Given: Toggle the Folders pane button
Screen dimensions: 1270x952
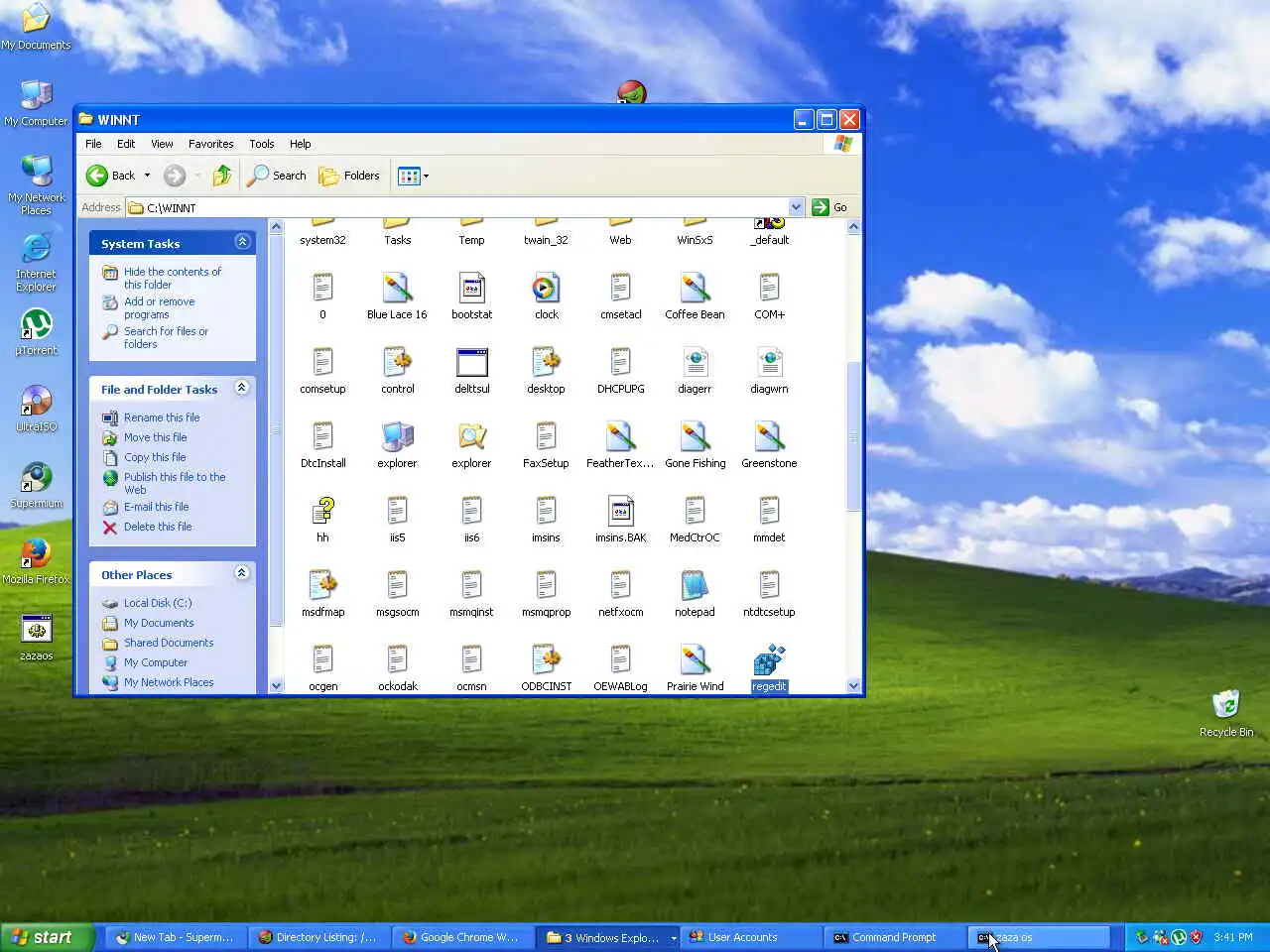Looking at the screenshot, I should [349, 176].
